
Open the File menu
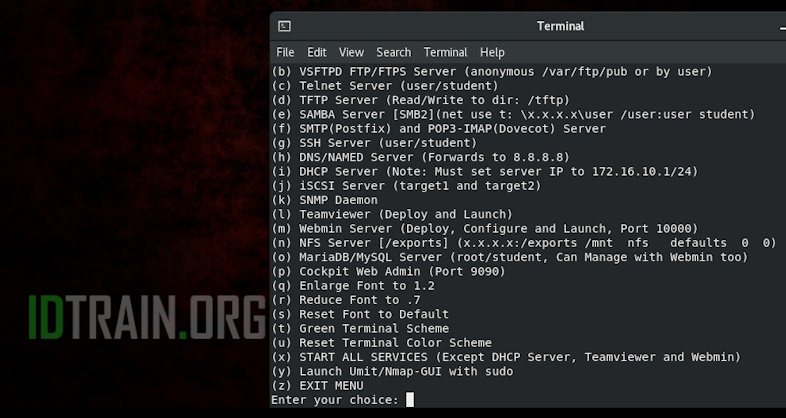285,52
